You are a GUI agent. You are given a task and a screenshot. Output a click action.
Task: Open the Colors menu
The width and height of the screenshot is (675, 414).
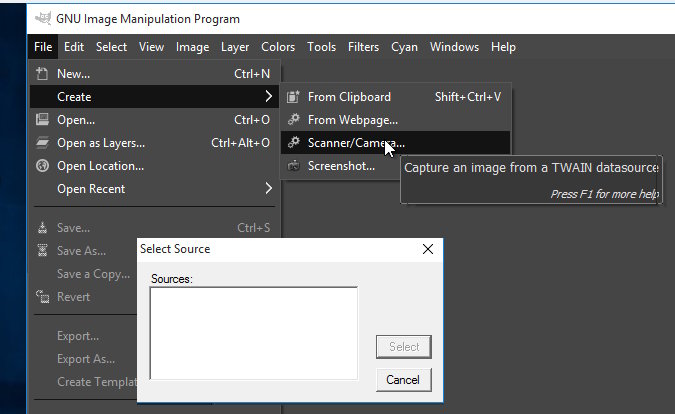[278, 46]
